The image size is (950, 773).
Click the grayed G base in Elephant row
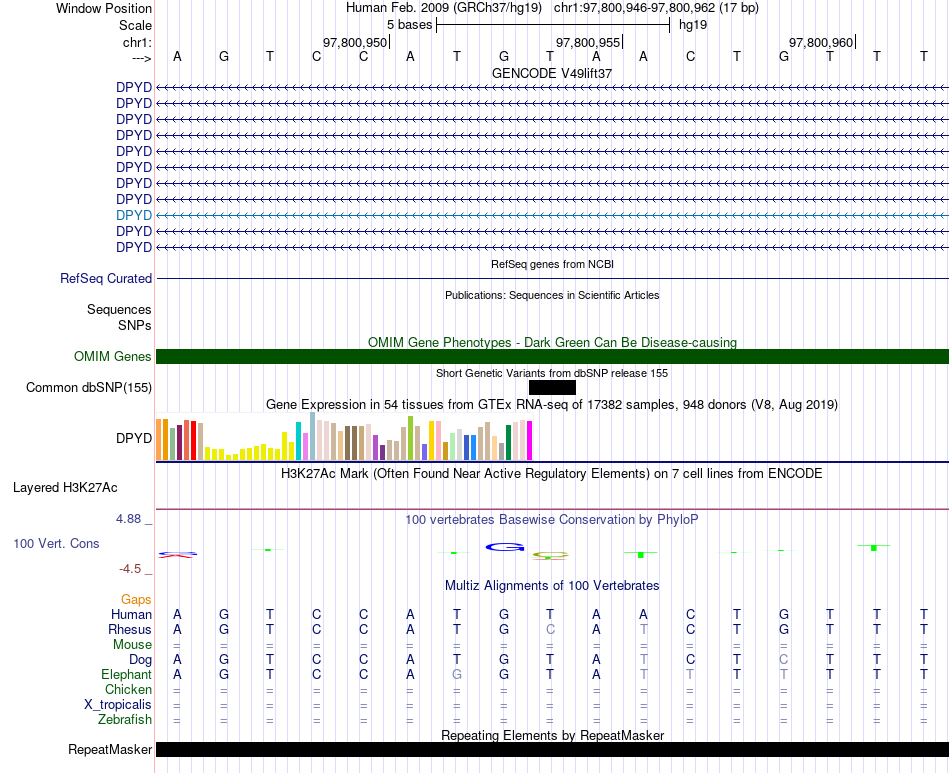click(457, 674)
